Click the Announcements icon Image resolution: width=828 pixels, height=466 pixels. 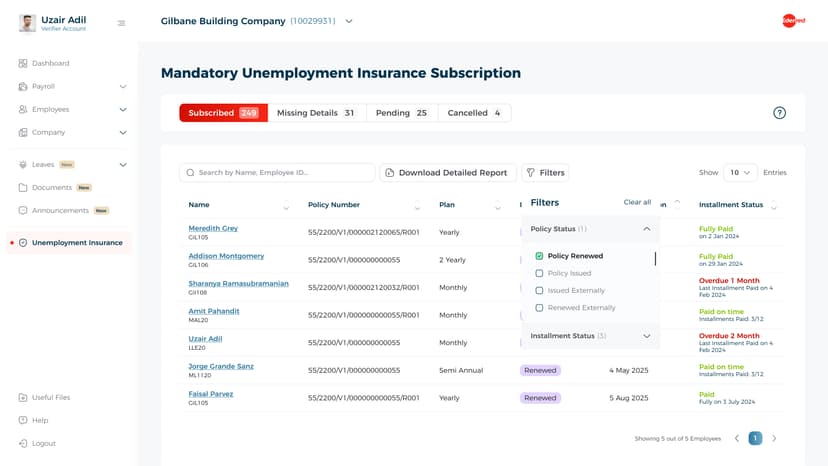(x=23, y=210)
